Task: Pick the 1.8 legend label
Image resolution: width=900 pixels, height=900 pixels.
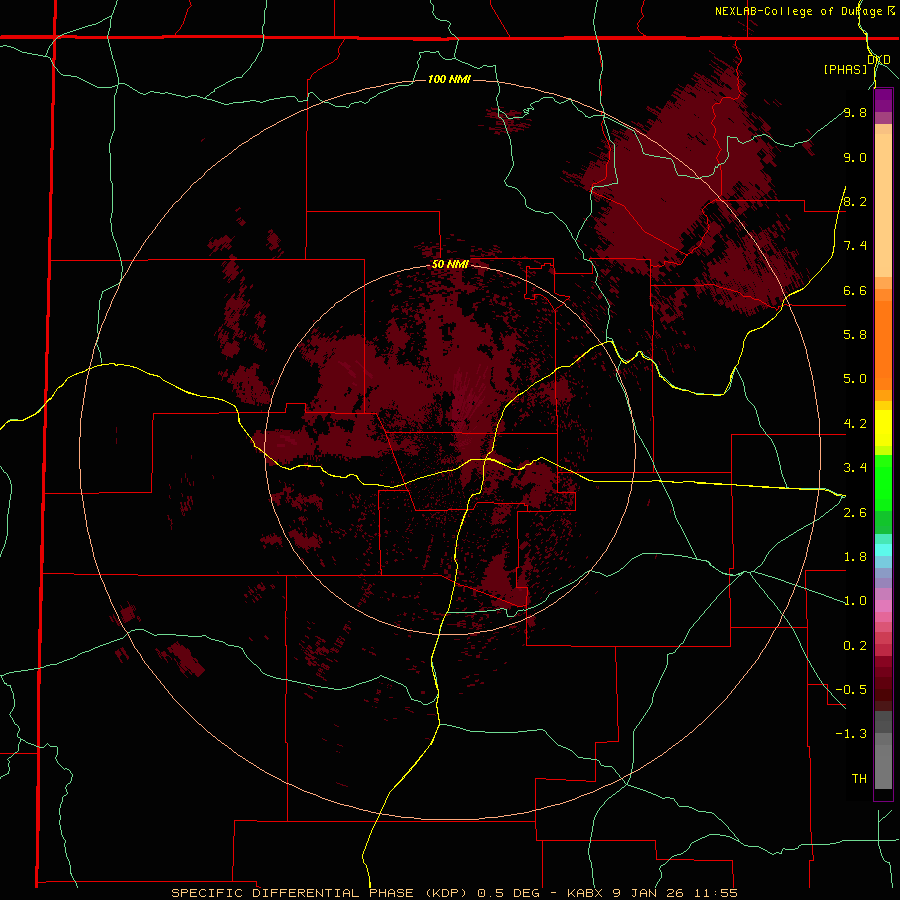Action: [855, 557]
